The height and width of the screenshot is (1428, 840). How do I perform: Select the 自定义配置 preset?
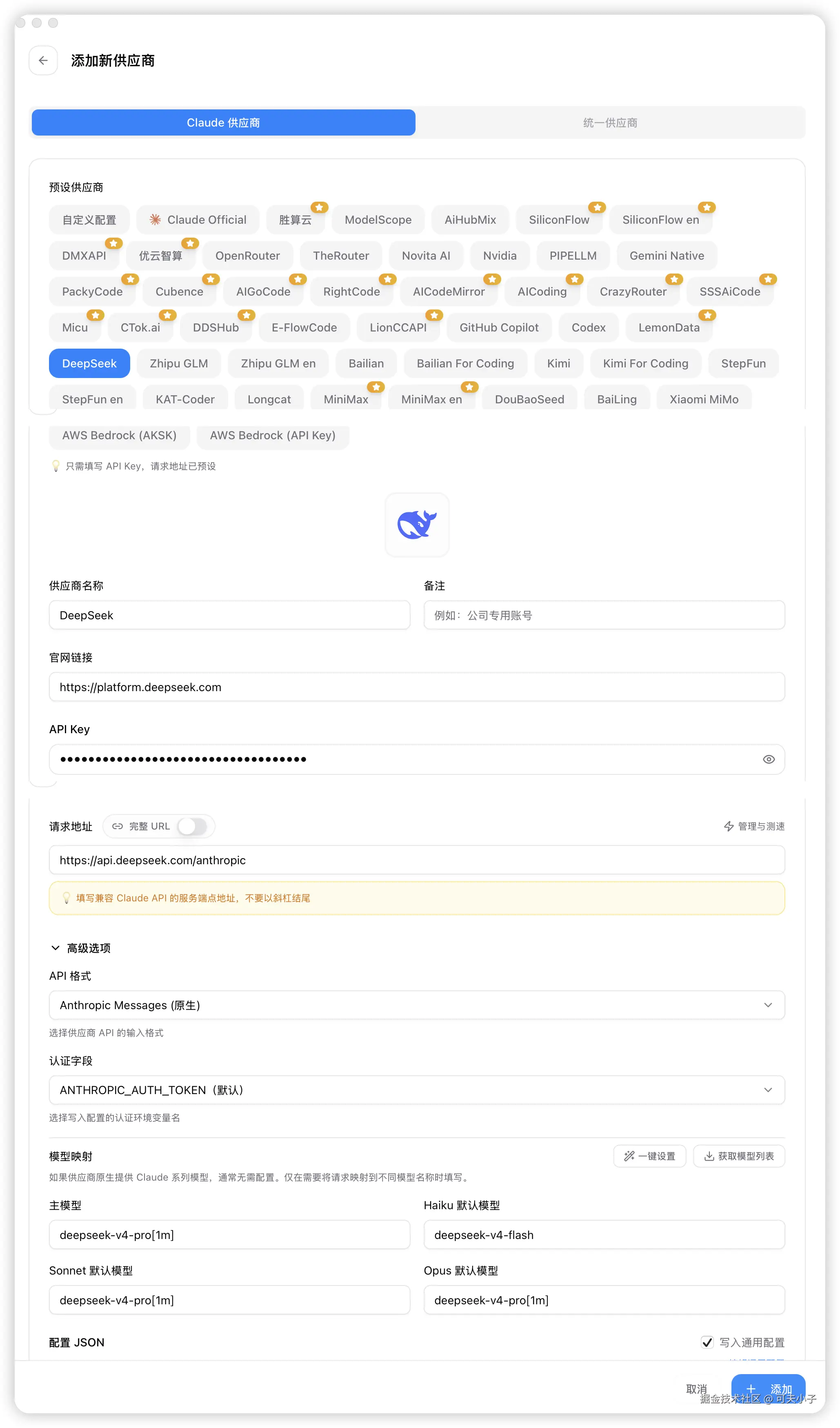tap(89, 220)
